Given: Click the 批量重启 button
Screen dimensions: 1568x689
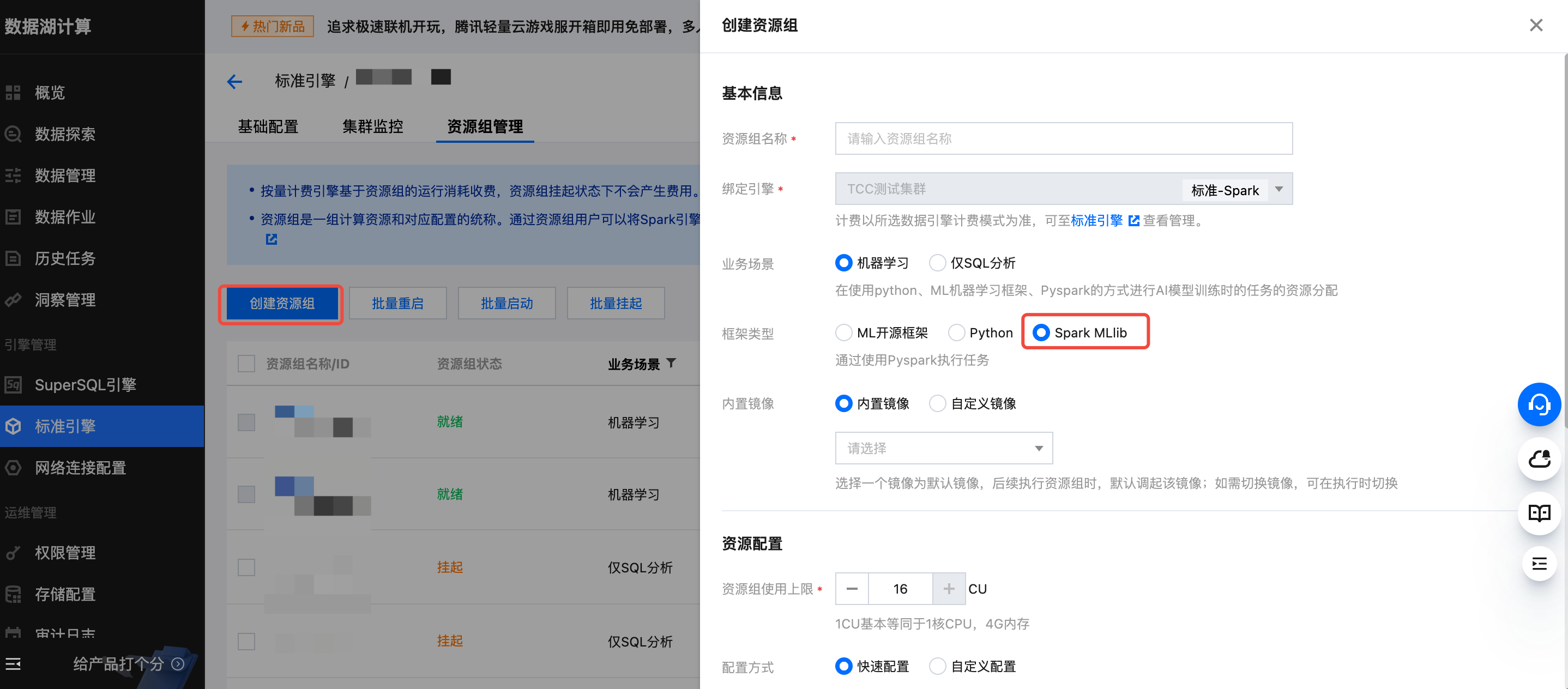Looking at the screenshot, I should click(x=397, y=303).
